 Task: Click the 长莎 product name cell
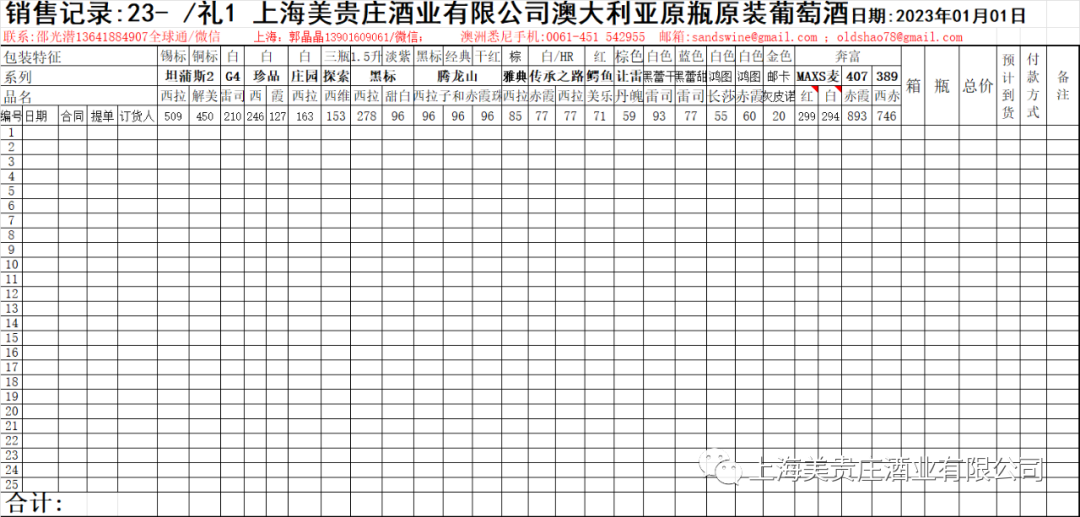pos(721,96)
